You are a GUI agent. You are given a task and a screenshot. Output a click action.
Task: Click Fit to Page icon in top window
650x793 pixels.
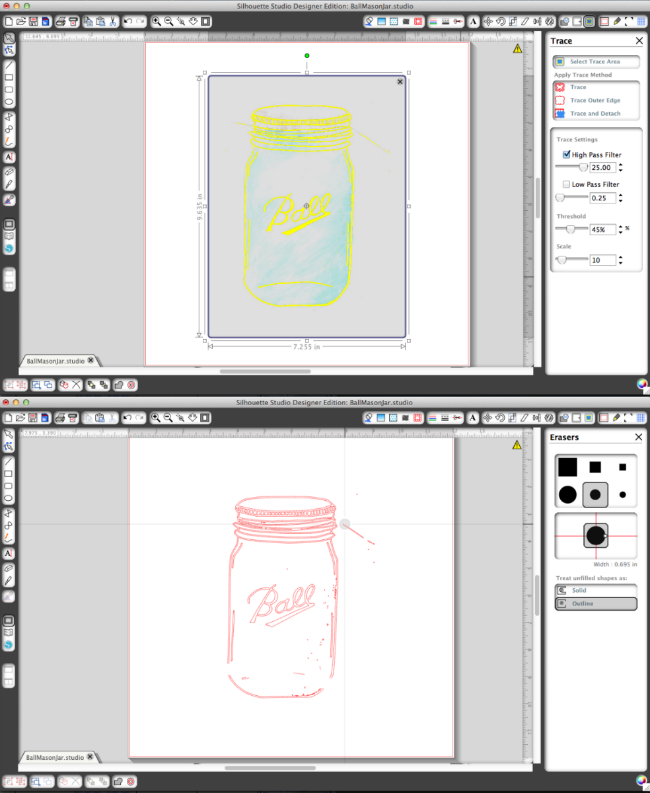206,21
